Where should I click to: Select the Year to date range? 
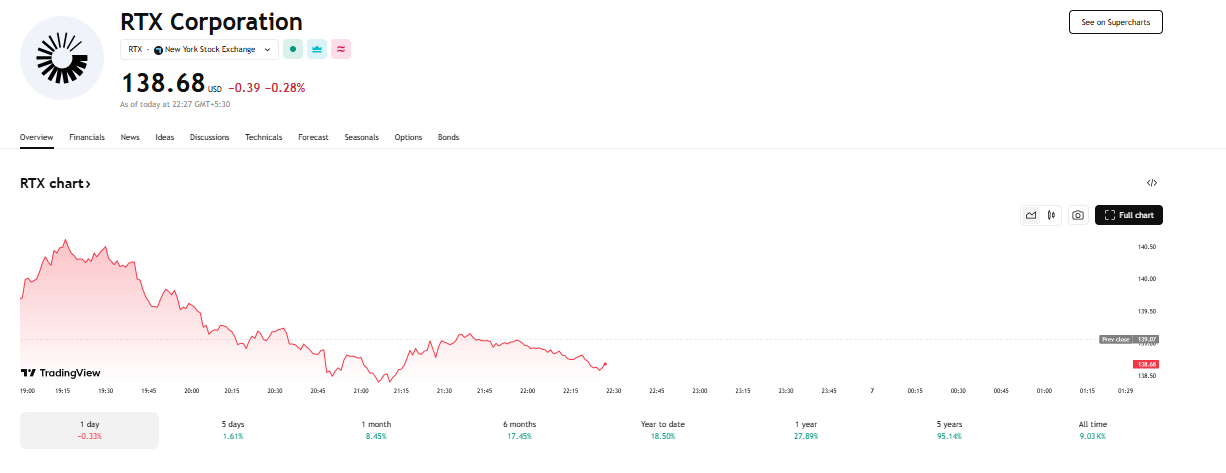pyautogui.click(x=663, y=430)
